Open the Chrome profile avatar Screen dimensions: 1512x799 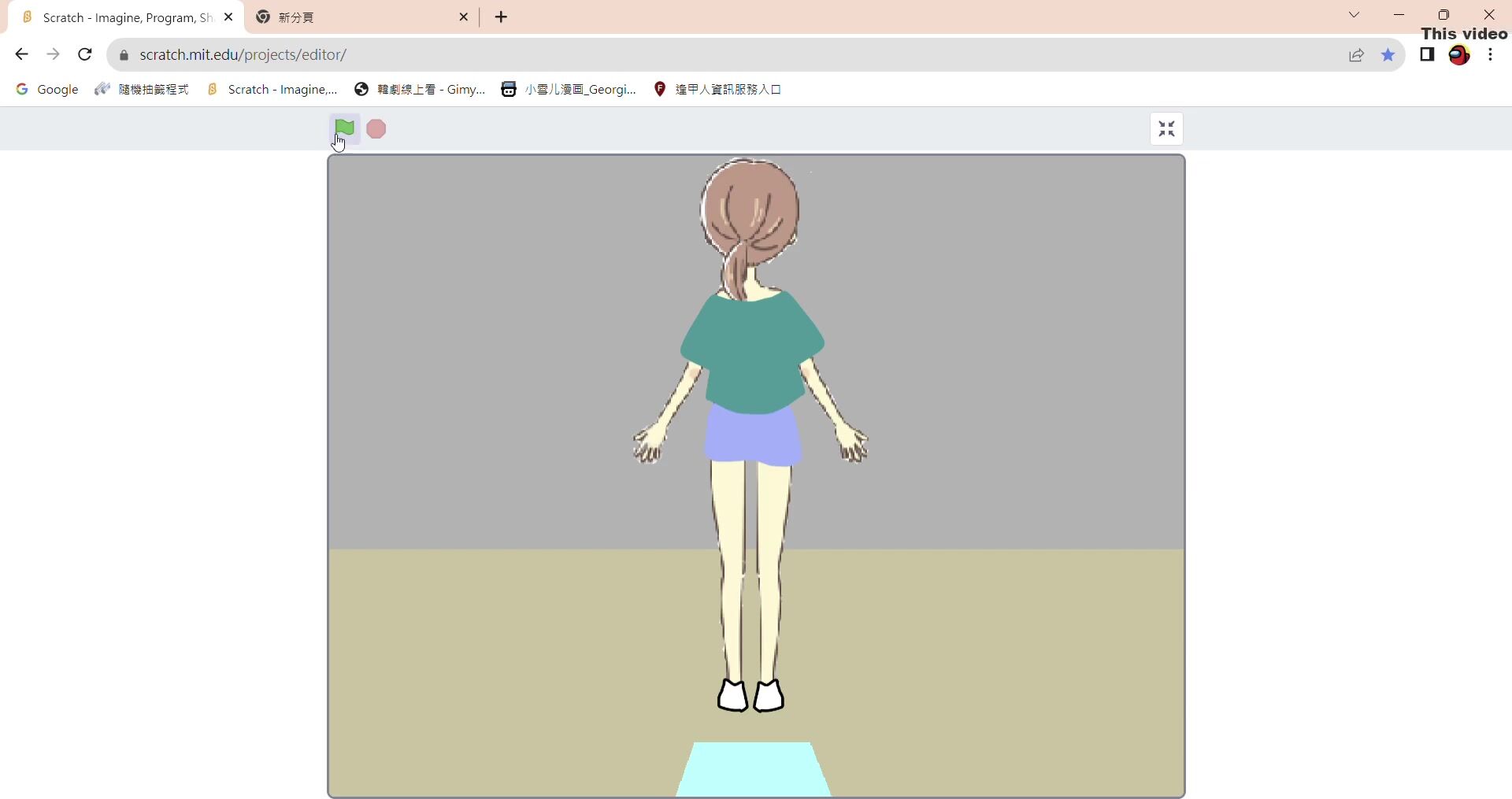click(1458, 55)
